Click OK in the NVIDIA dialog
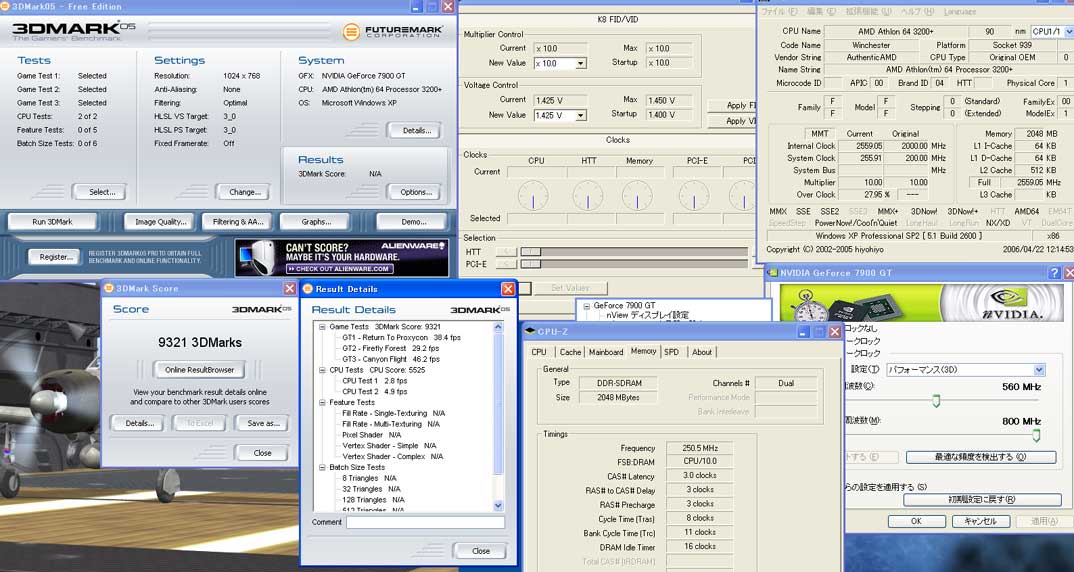 click(x=916, y=521)
